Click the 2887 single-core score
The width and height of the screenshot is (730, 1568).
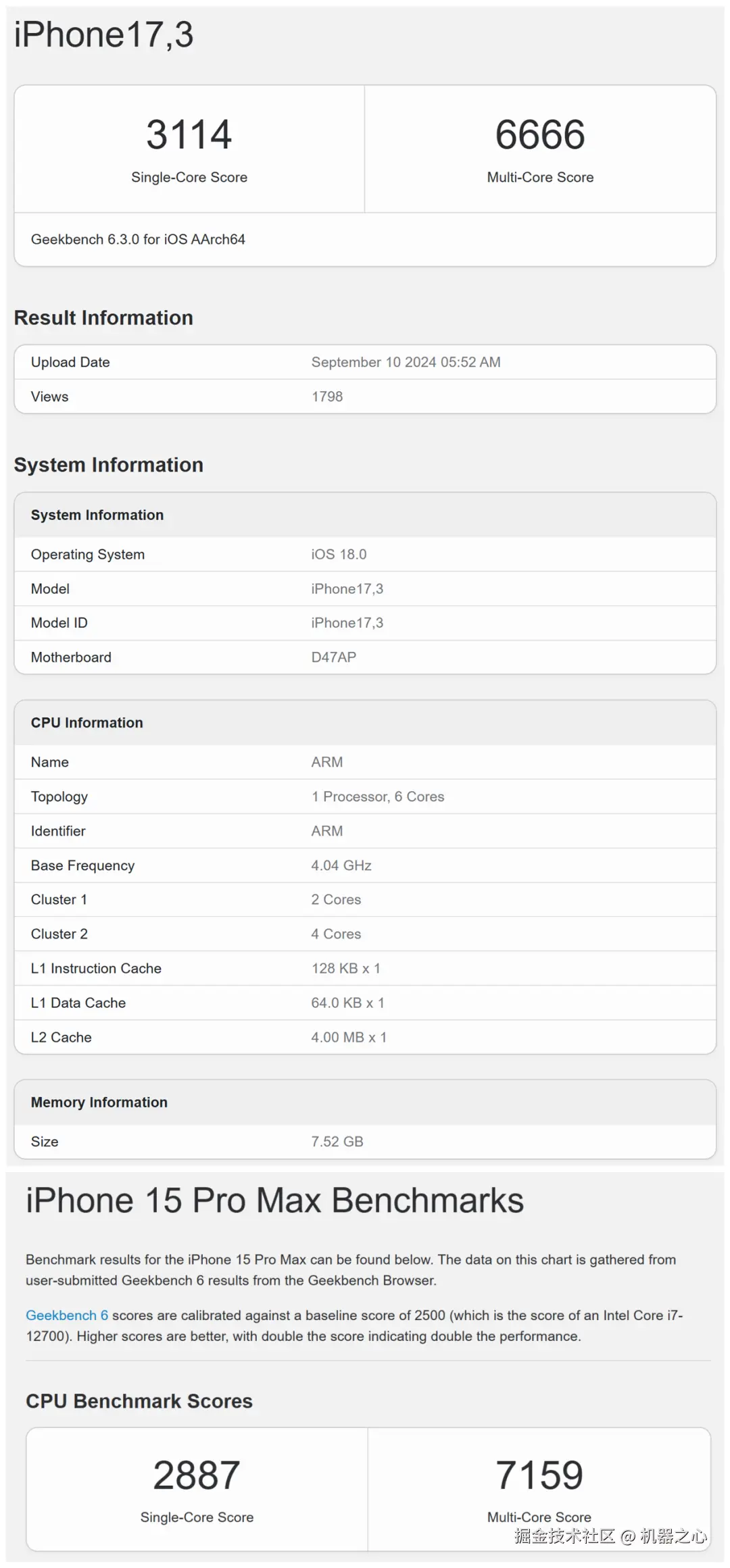(x=197, y=1475)
